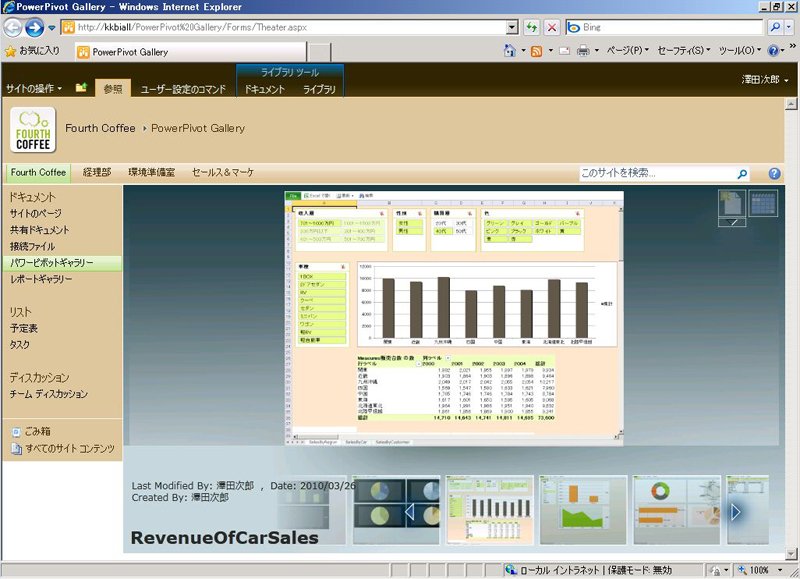This screenshot has height=579, width=800.
Task: Click the red X Stop icon
Action: tap(552, 27)
